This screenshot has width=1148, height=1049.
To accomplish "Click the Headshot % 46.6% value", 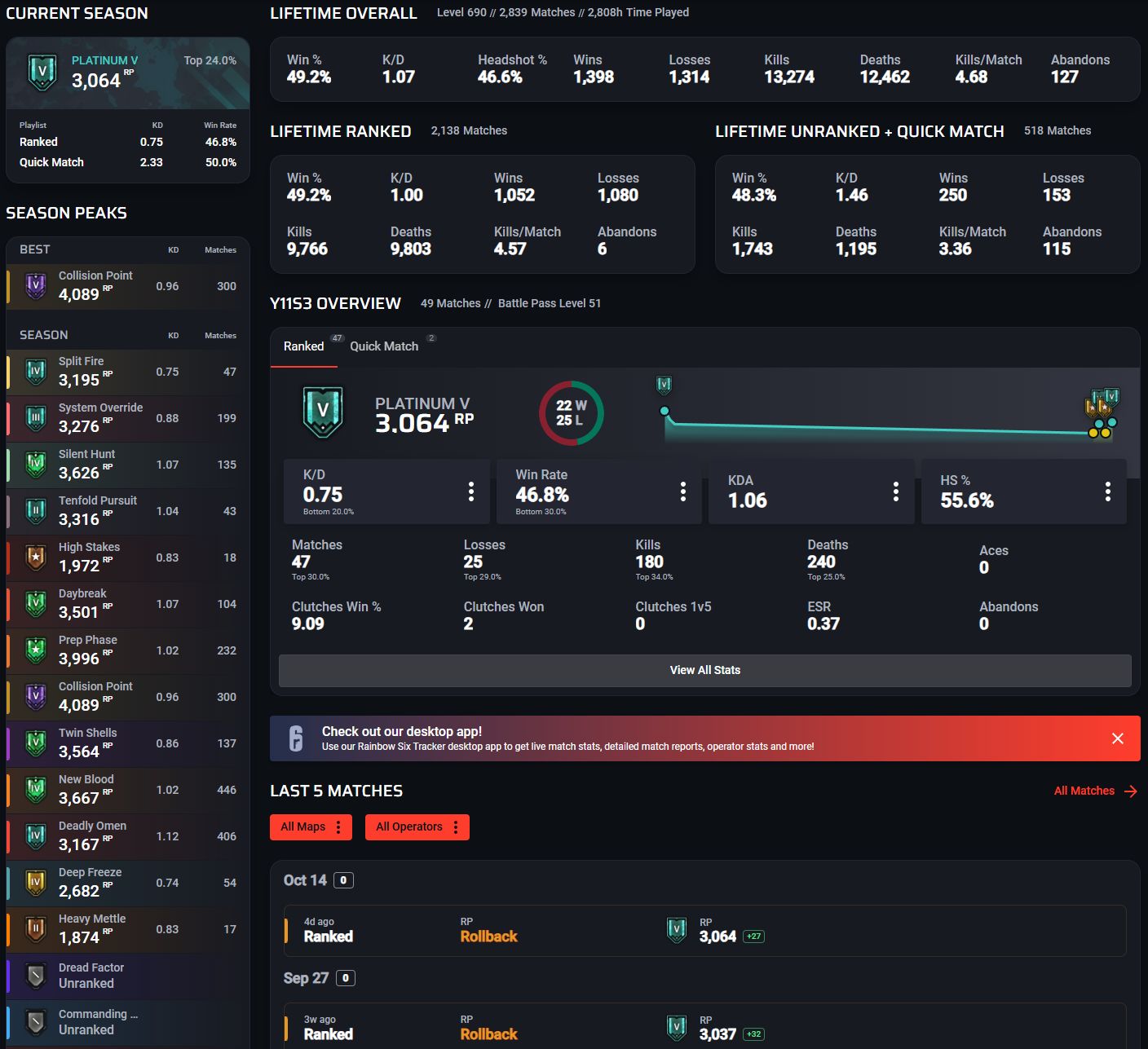I will pos(500,77).
